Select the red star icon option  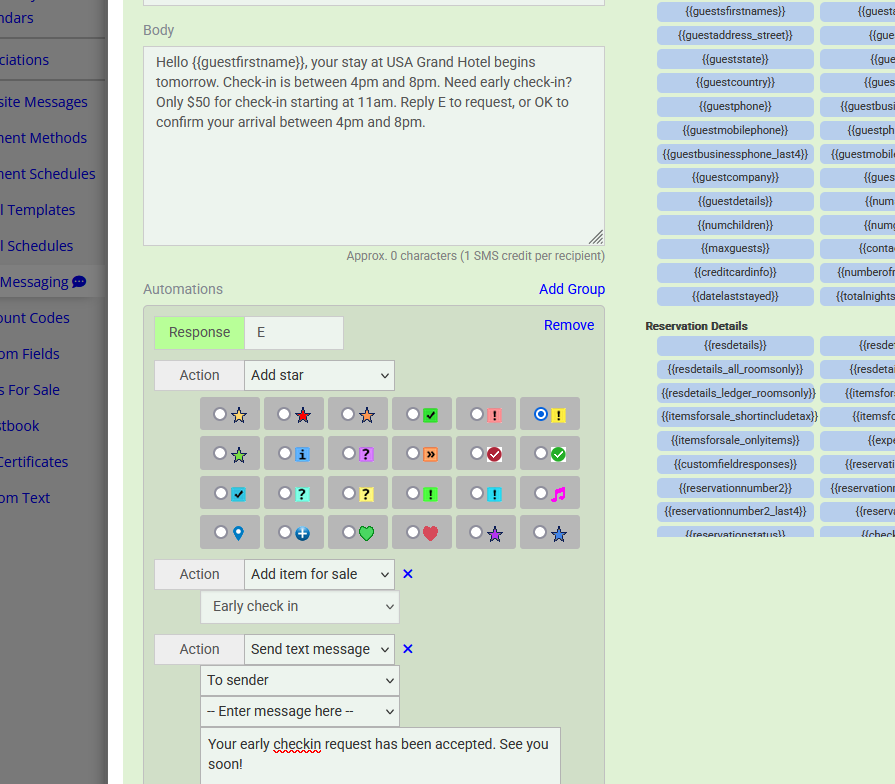(x=285, y=414)
